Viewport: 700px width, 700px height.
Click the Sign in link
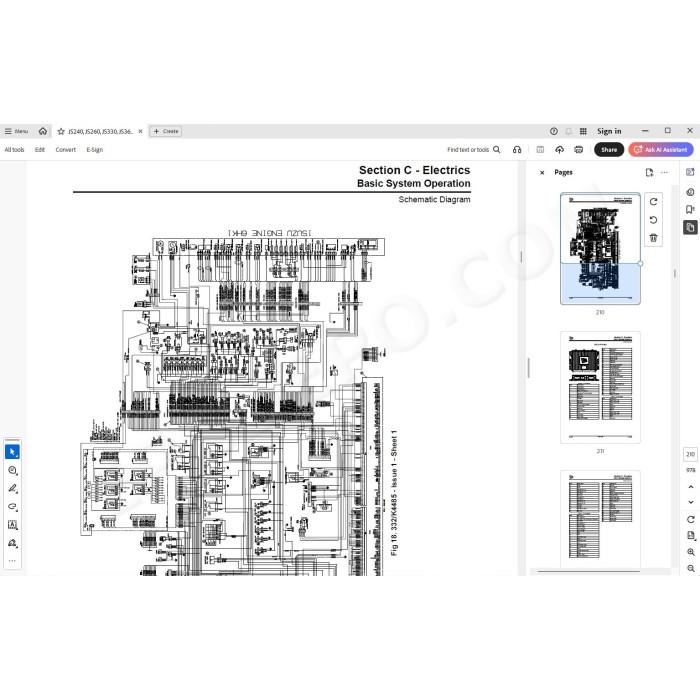[609, 131]
